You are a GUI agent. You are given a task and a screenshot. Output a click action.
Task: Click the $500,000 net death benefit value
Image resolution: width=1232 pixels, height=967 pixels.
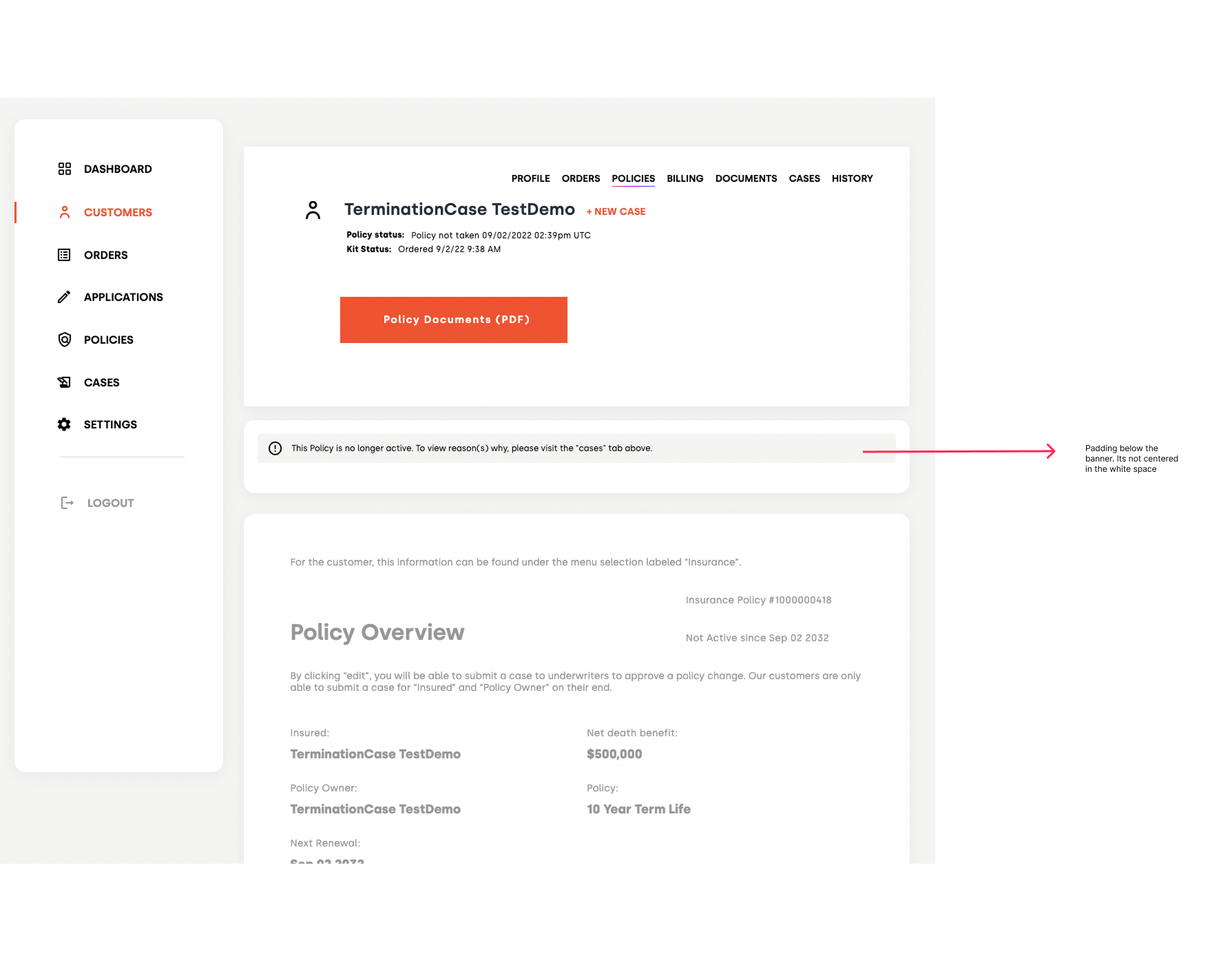614,754
